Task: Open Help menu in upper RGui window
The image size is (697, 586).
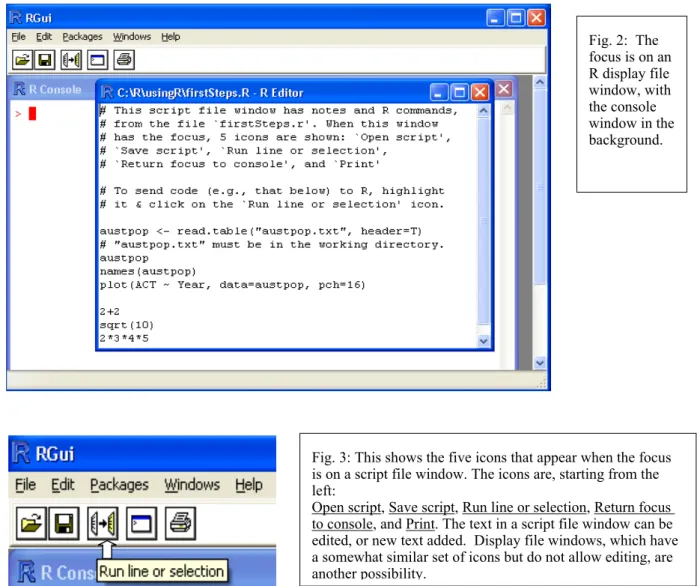Action: click(x=171, y=36)
